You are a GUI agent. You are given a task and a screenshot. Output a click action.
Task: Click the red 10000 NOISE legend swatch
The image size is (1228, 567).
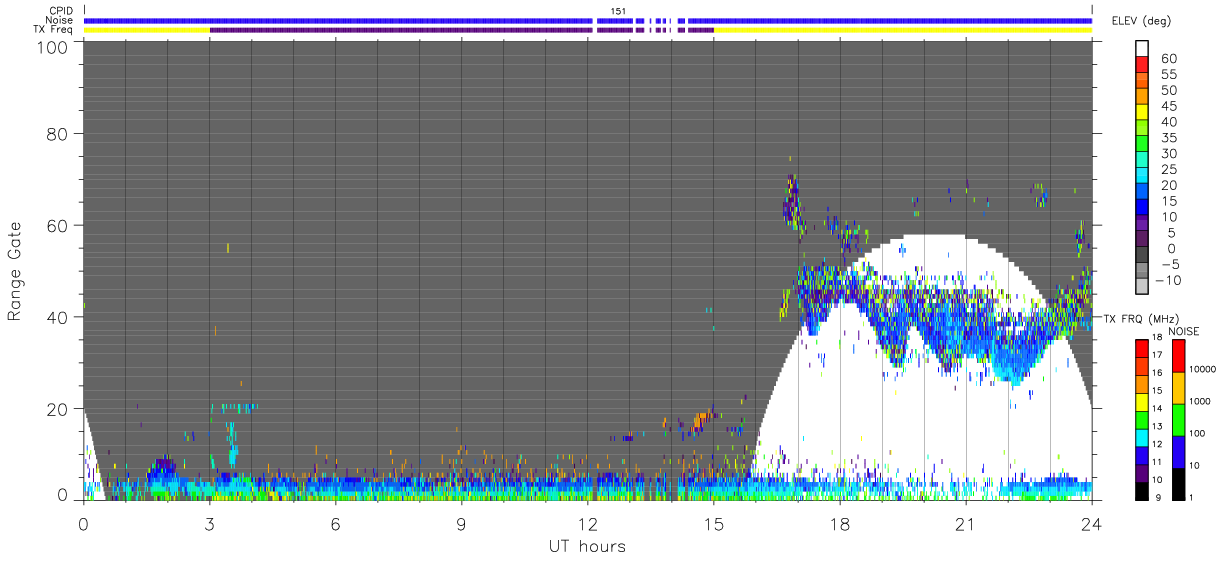1179,356
